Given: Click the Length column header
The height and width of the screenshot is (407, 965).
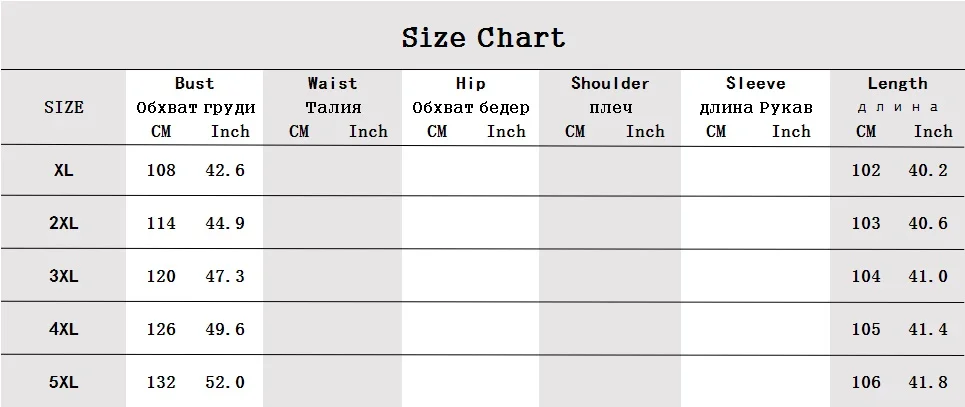Looking at the screenshot, I should [x=897, y=84].
